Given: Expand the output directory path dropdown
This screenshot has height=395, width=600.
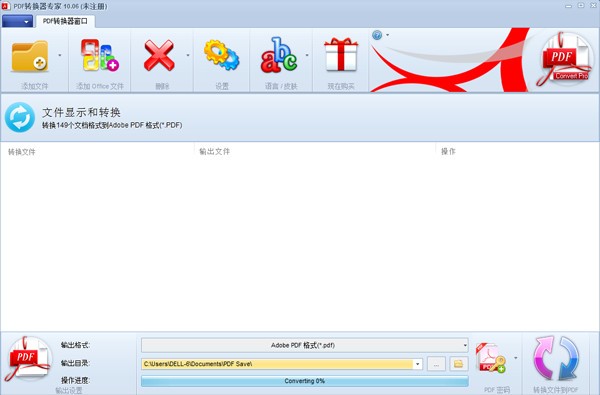Looking at the screenshot, I should click(x=417, y=364).
